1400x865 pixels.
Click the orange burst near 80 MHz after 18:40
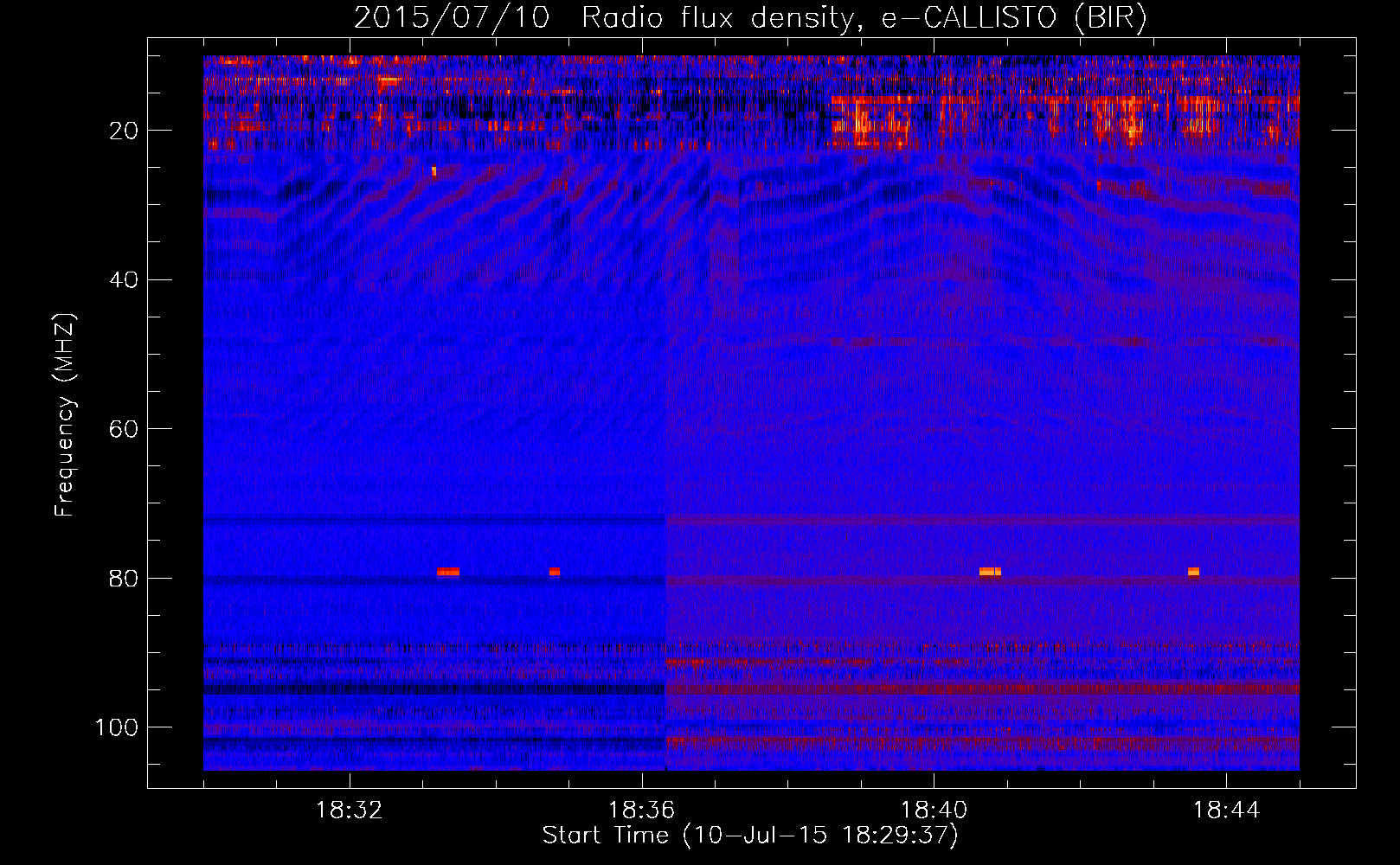point(990,572)
